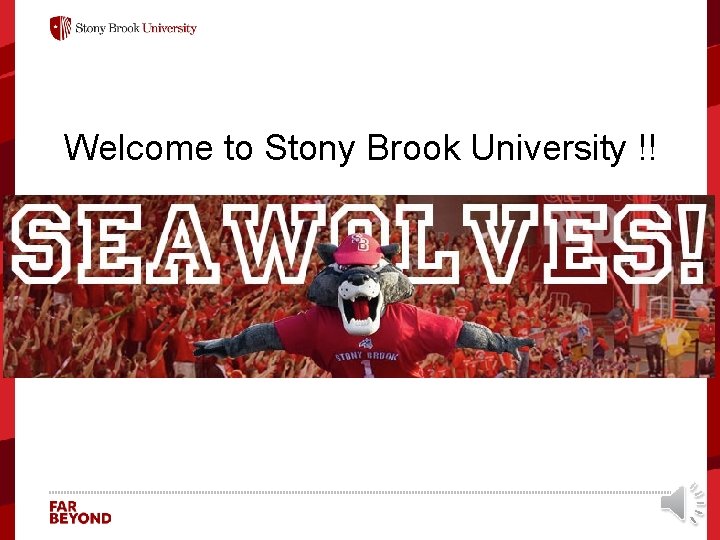
Task: Click the FAR BEYOND logo
Action: [x=80, y=513]
